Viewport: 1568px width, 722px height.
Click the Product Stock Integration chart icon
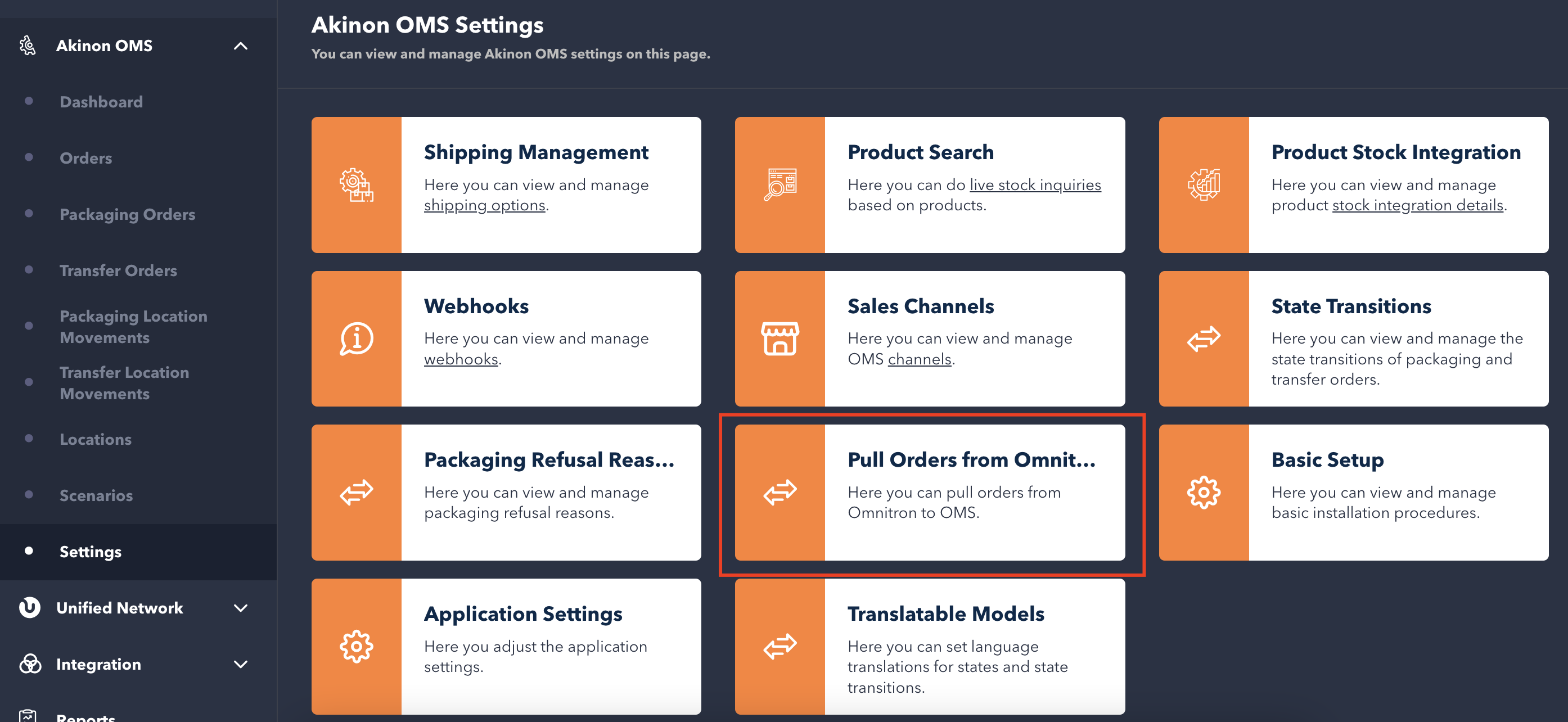point(1204,185)
